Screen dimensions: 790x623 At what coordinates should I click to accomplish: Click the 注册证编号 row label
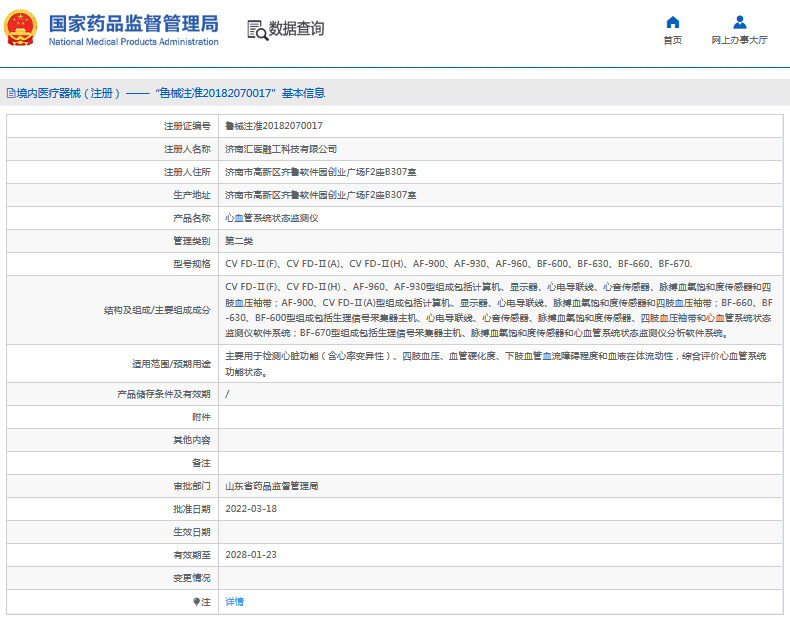tap(187, 126)
